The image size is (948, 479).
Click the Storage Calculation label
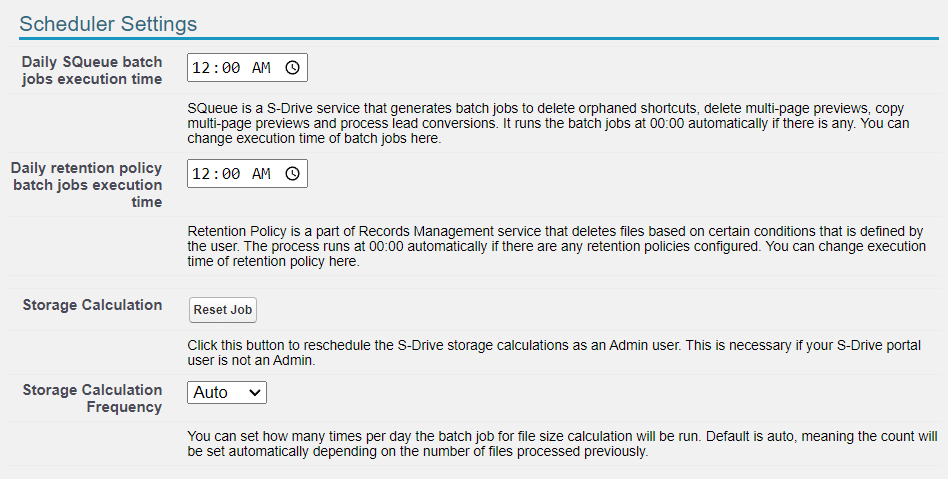[x=92, y=305]
